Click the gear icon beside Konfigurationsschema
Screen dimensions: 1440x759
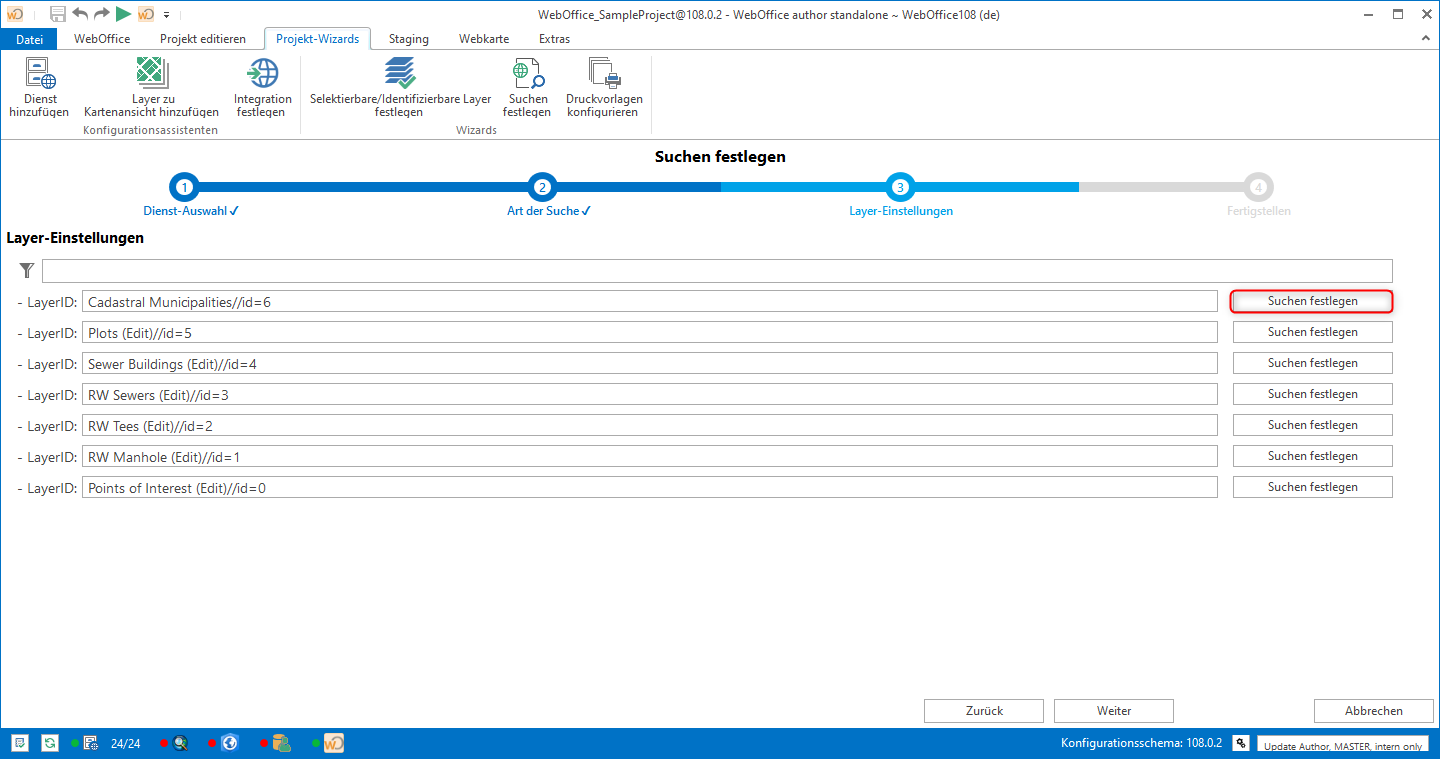point(1240,743)
